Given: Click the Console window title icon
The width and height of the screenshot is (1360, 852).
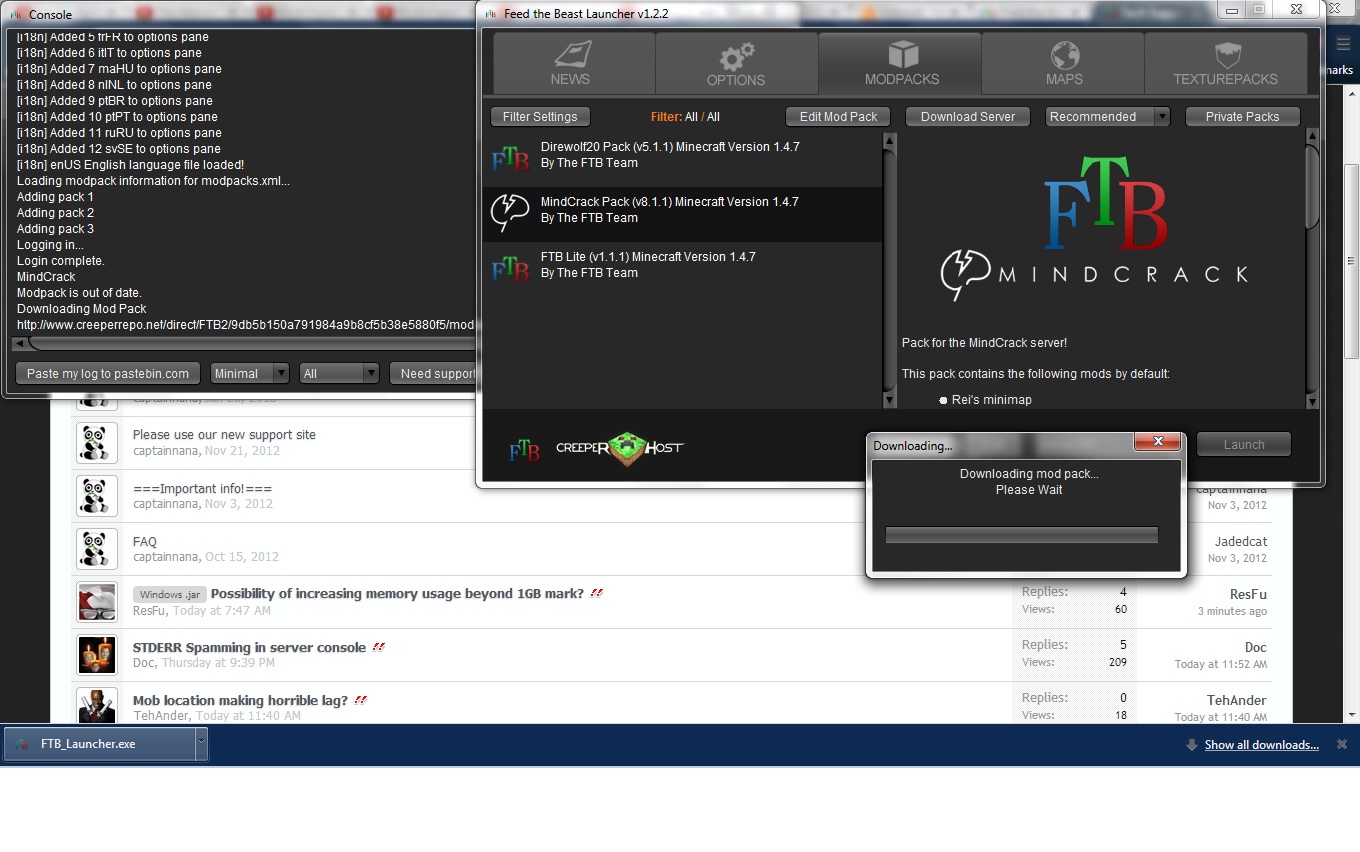Looking at the screenshot, I should coord(17,14).
